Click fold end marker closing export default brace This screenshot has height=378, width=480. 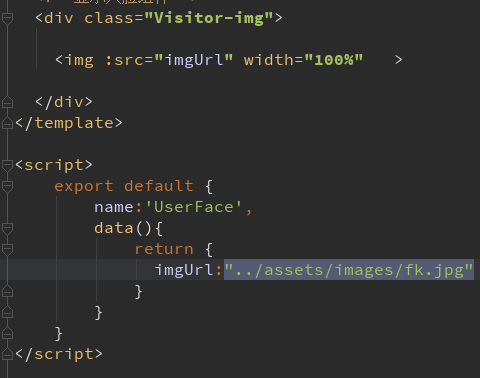(7, 333)
